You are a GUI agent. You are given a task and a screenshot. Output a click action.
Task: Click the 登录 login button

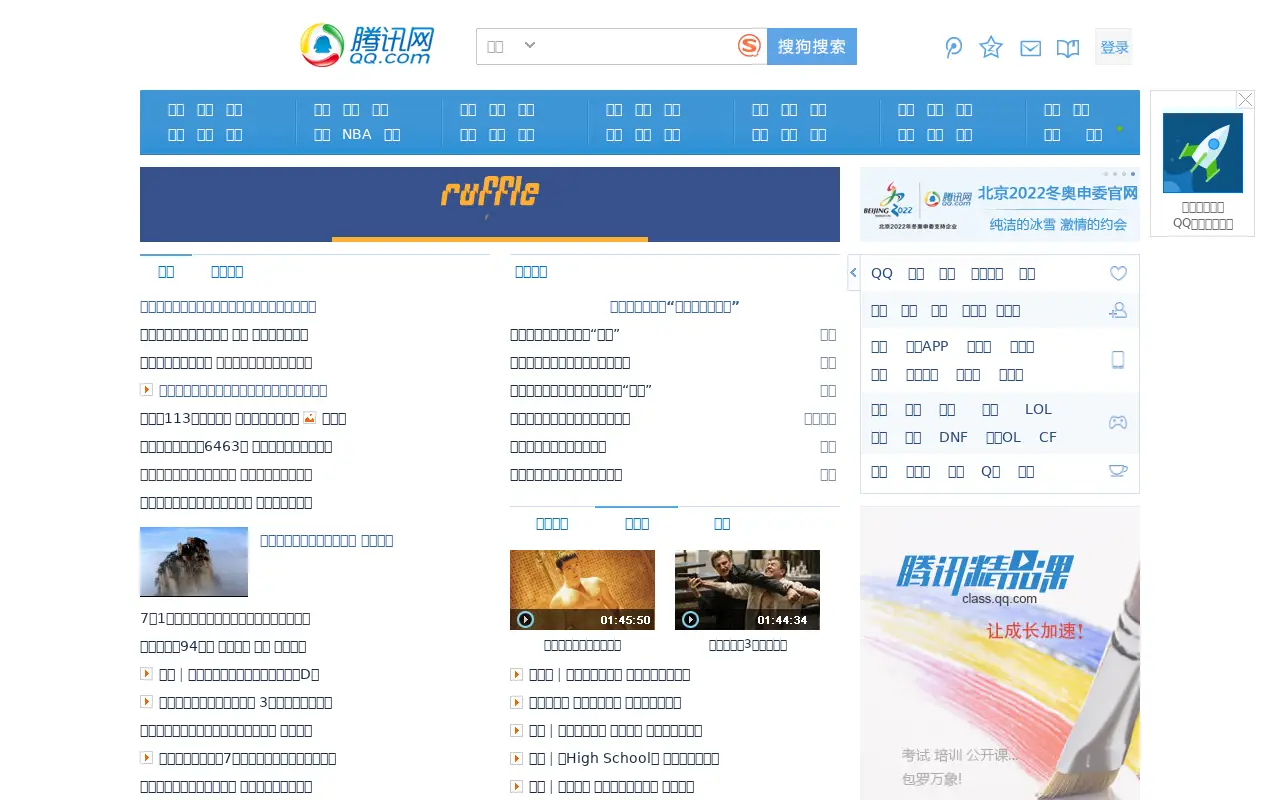pyautogui.click(x=1114, y=47)
